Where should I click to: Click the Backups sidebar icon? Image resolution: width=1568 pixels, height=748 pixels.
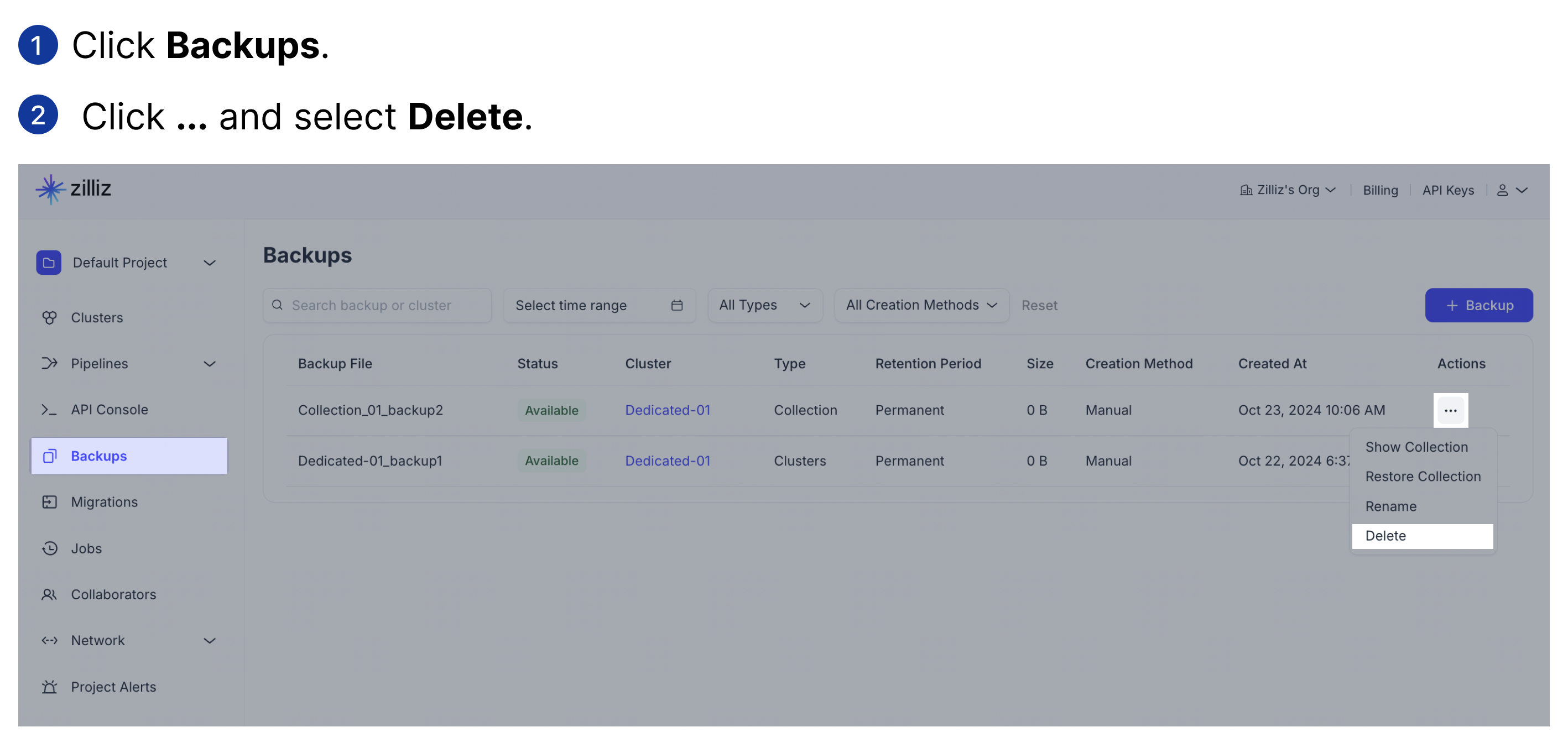pyautogui.click(x=50, y=457)
